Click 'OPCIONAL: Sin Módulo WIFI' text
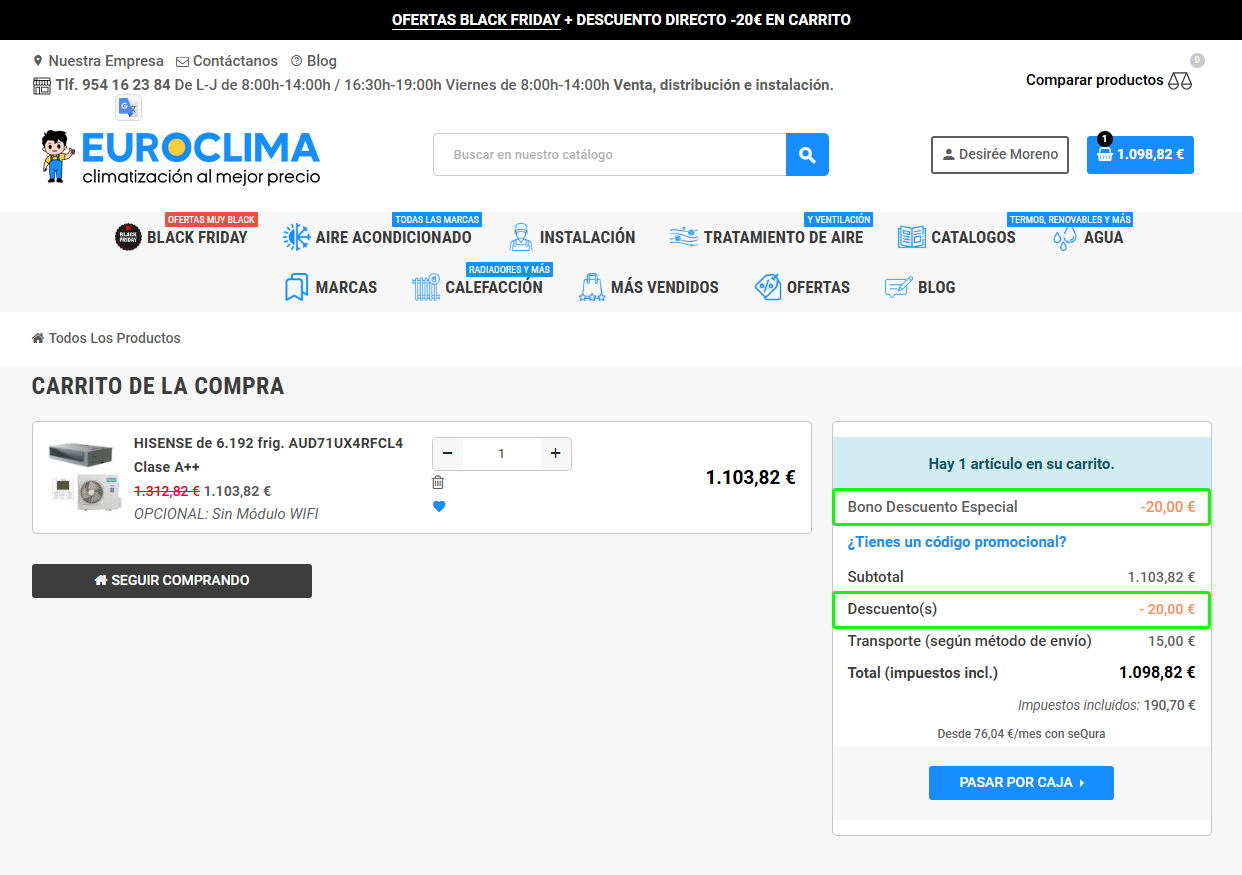1242x875 pixels. click(x=226, y=514)
